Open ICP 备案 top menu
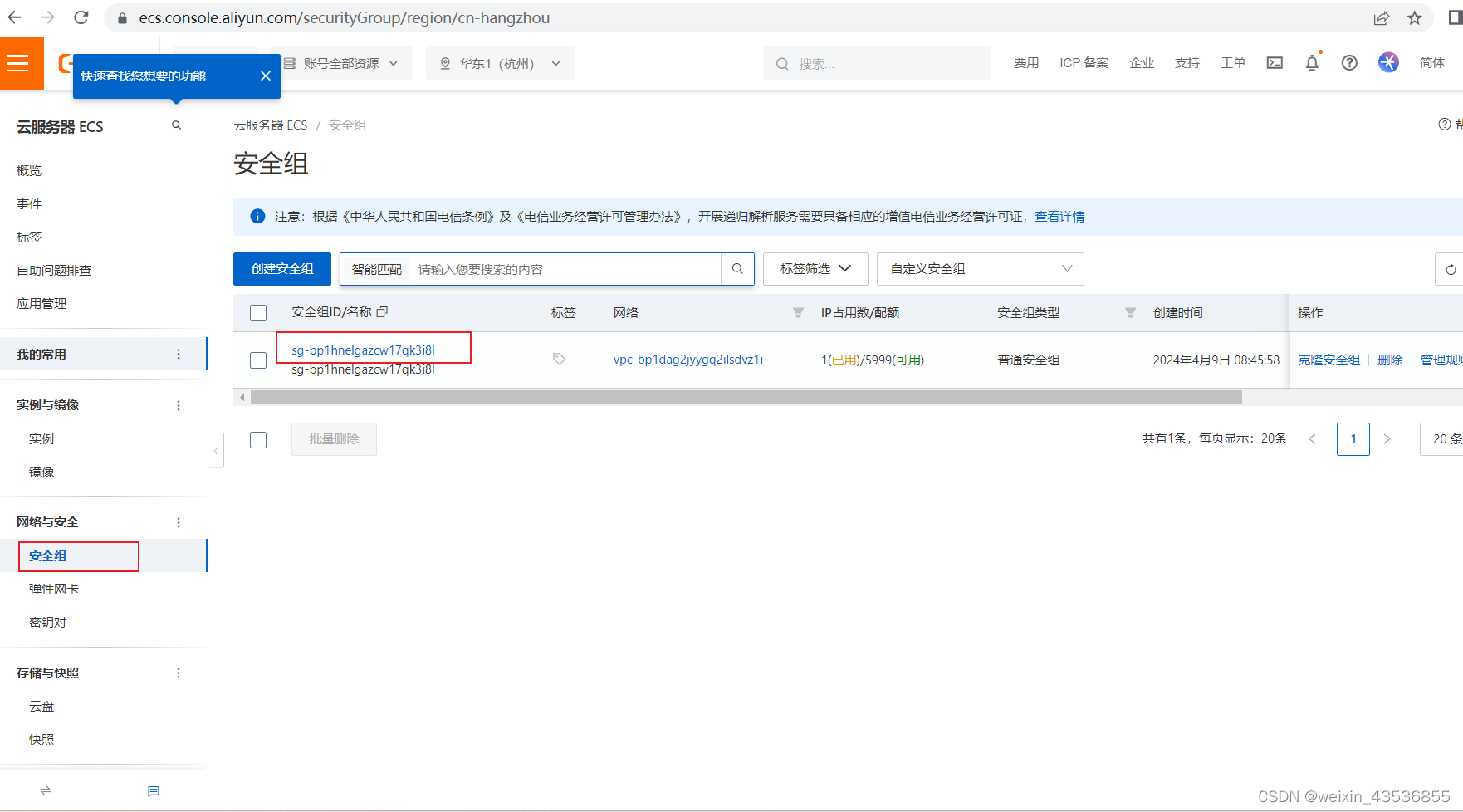Screen dimensions: 1463x812 [1084, 63]
